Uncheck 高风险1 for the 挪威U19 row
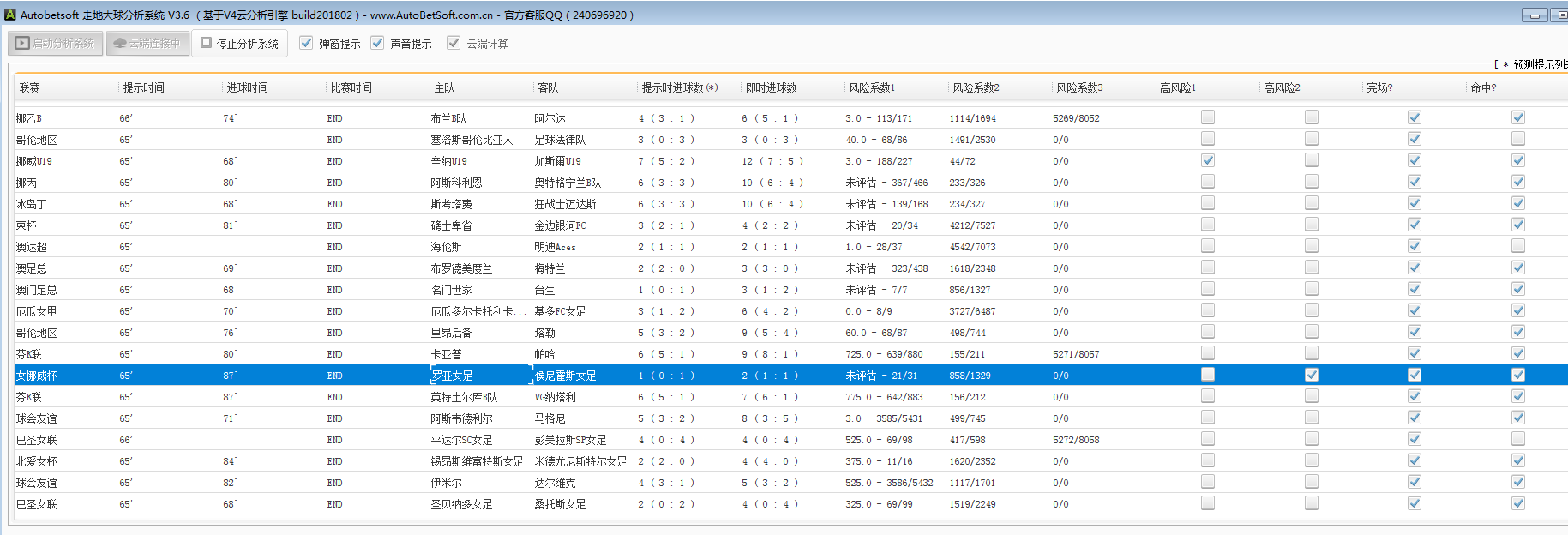Viewport: 1568px width, 535px height. (1208, 160)
